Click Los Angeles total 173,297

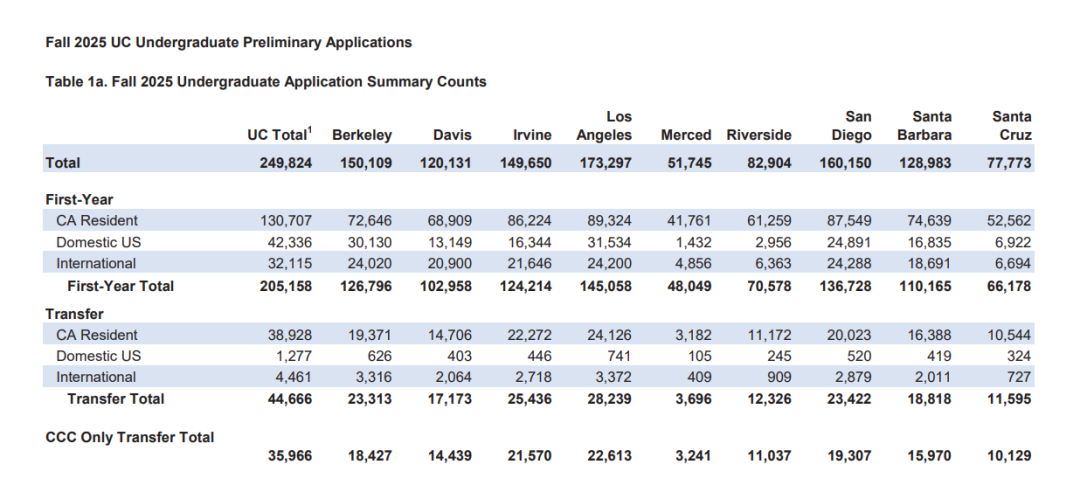(603, 163)
